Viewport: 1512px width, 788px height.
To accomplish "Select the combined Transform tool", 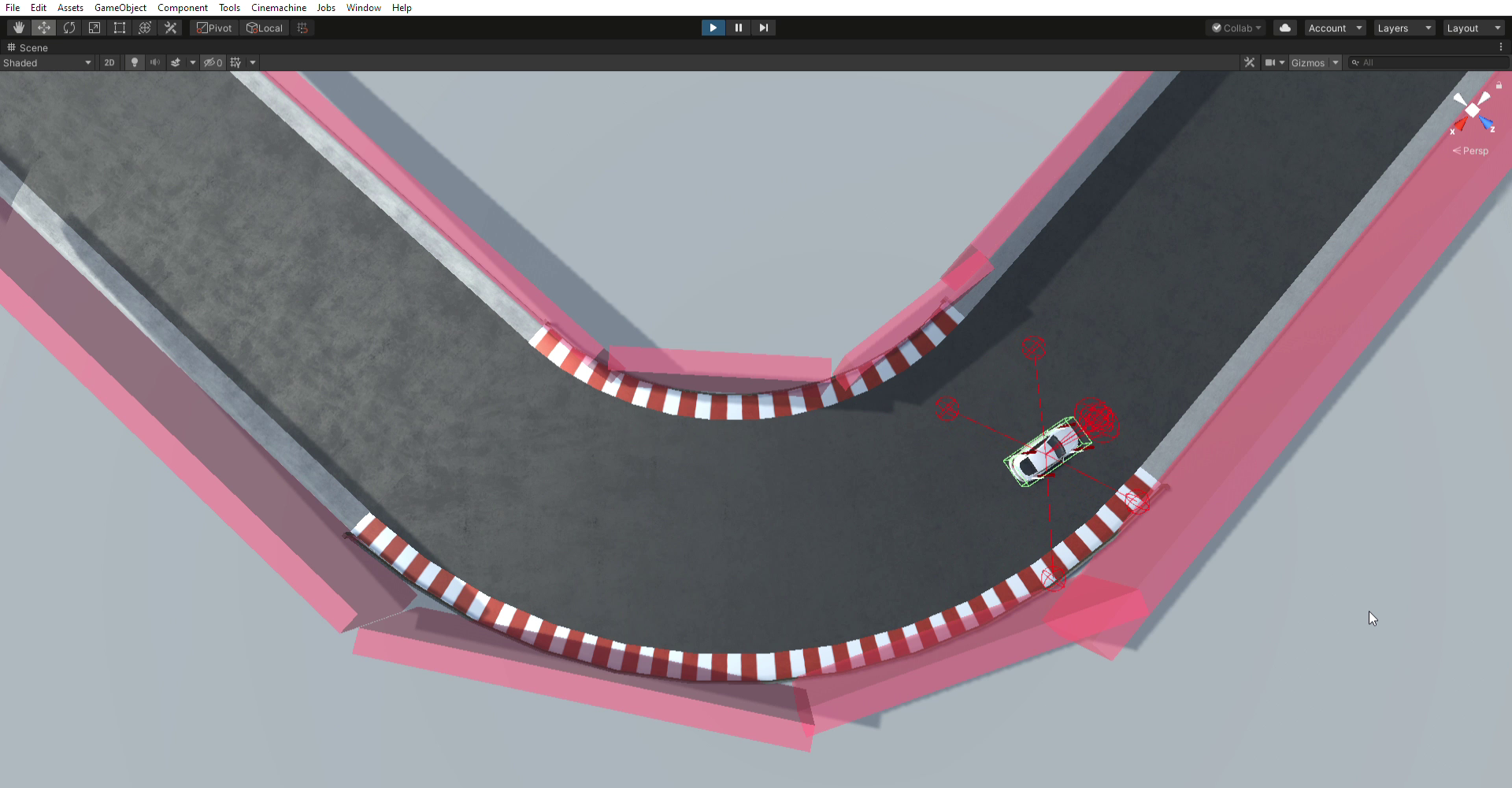I will 145,28.
